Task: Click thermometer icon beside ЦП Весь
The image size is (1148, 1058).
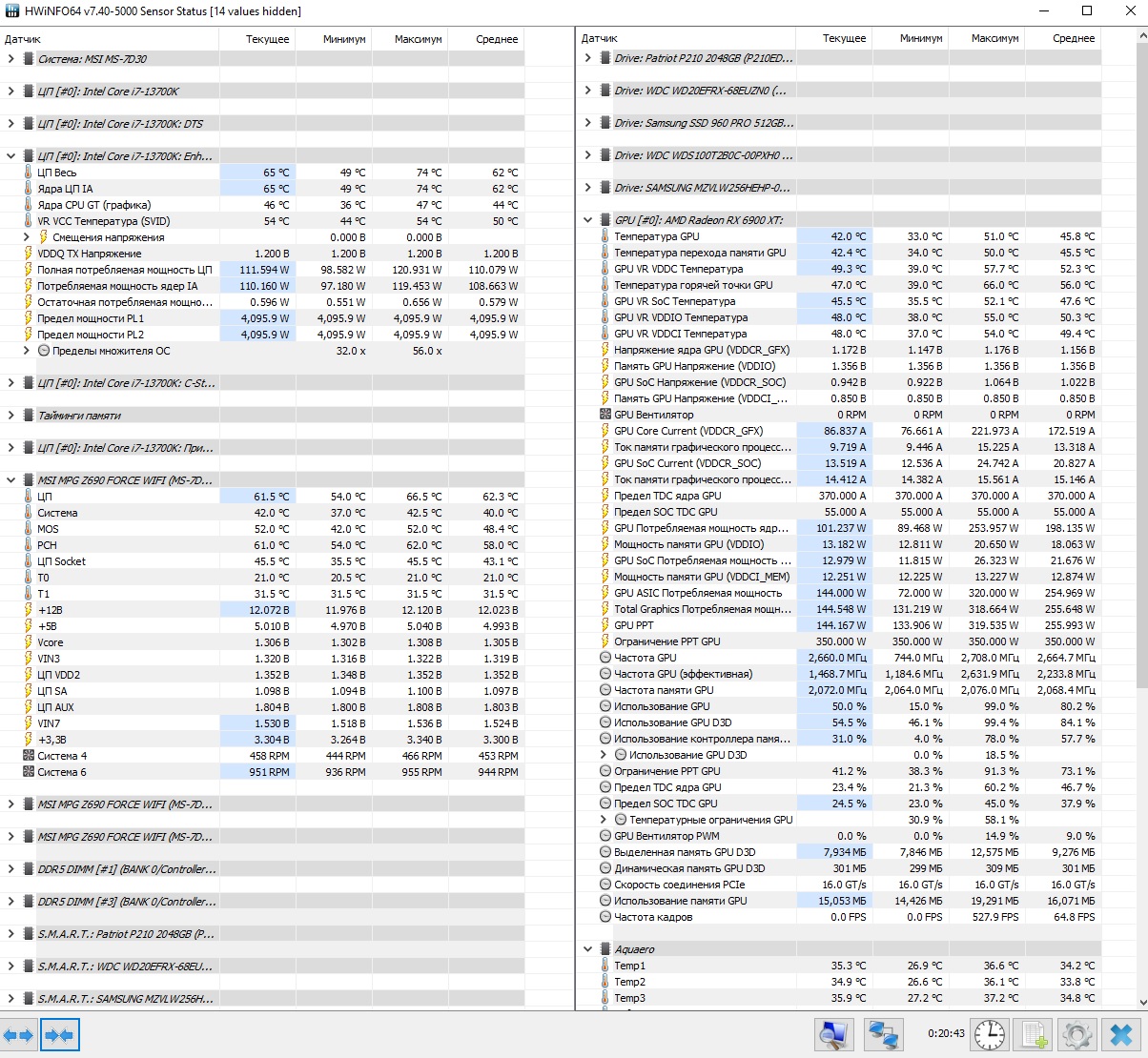Action: click(x=29, y=173)
